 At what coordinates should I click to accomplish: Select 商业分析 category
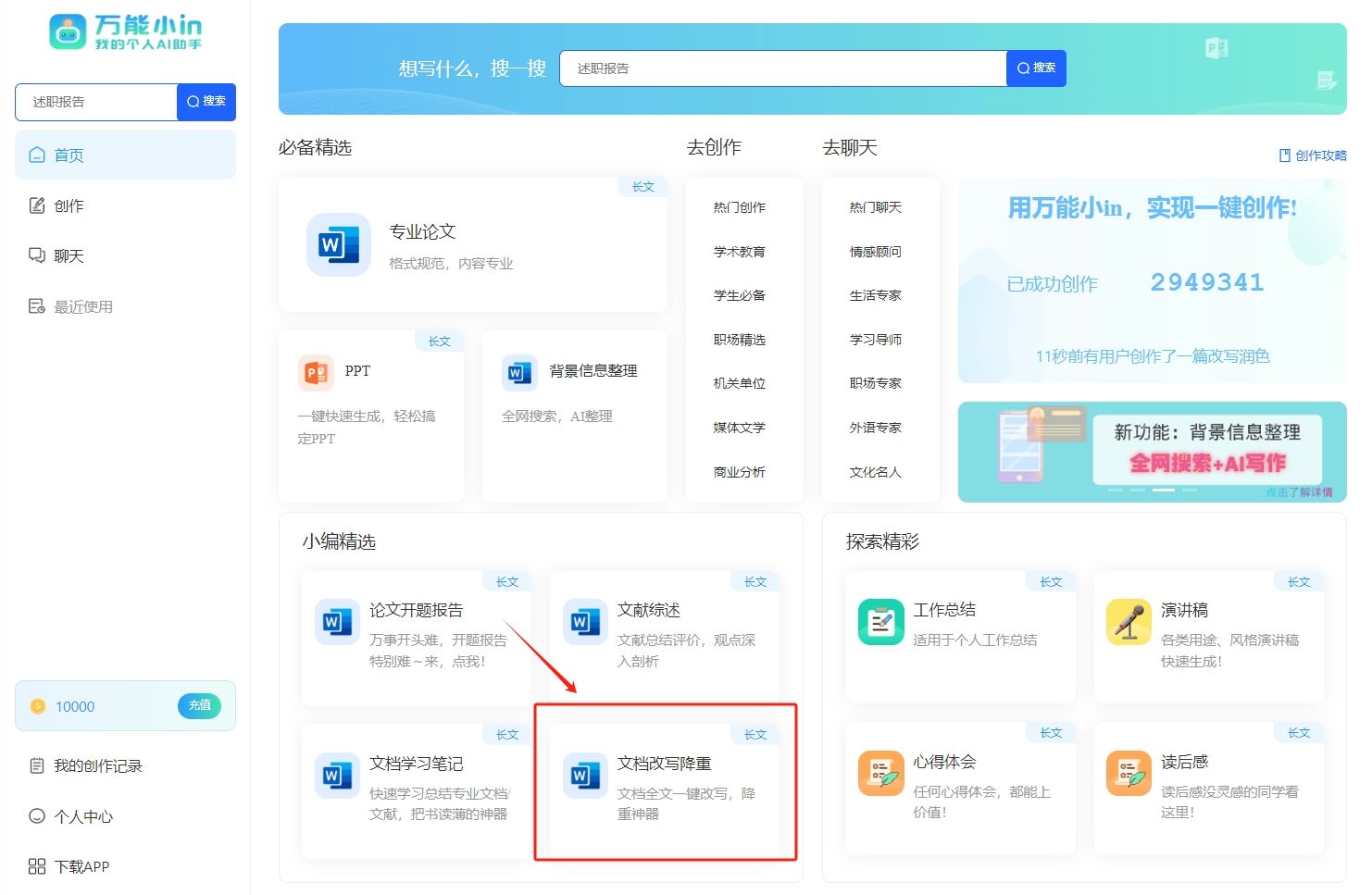740,472
